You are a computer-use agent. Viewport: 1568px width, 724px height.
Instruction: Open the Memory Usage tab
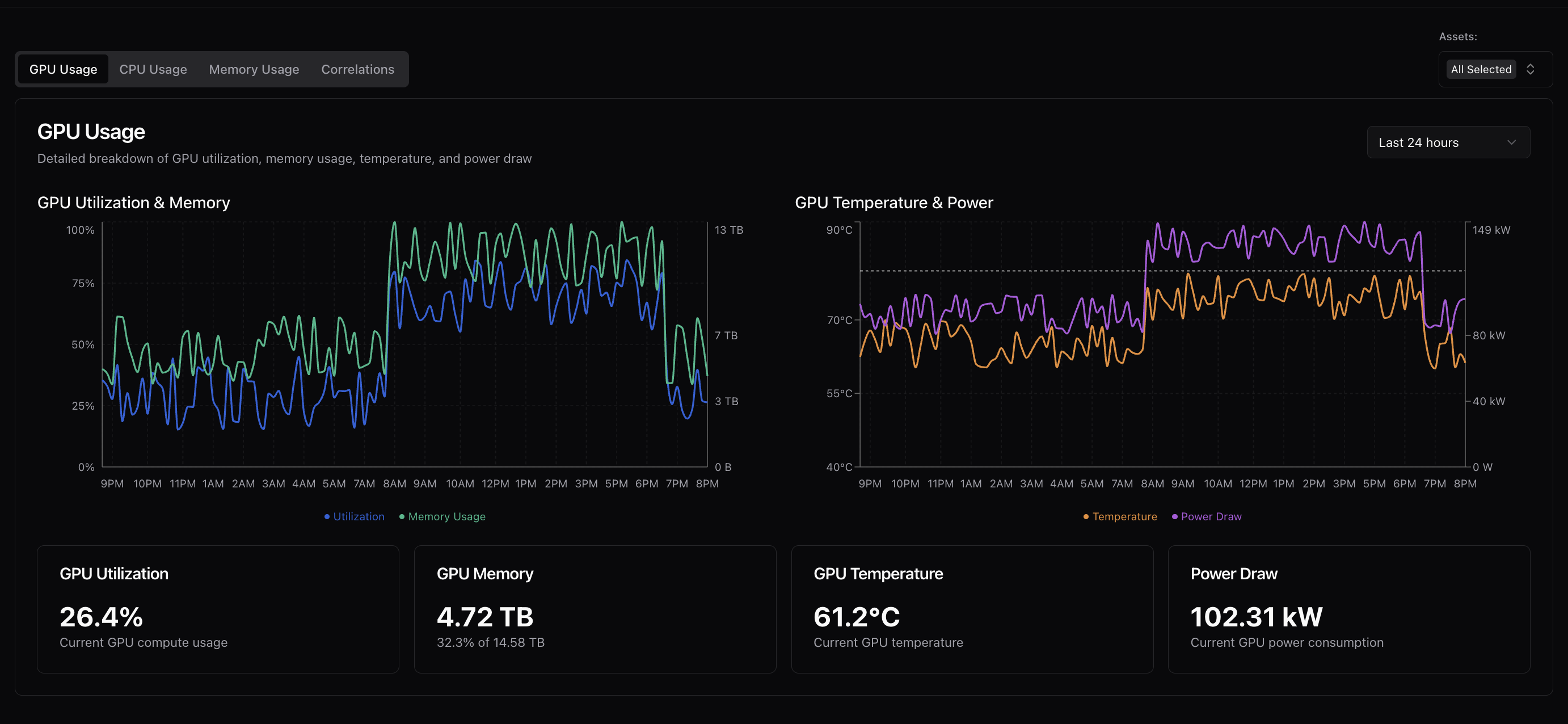point(253,69)
